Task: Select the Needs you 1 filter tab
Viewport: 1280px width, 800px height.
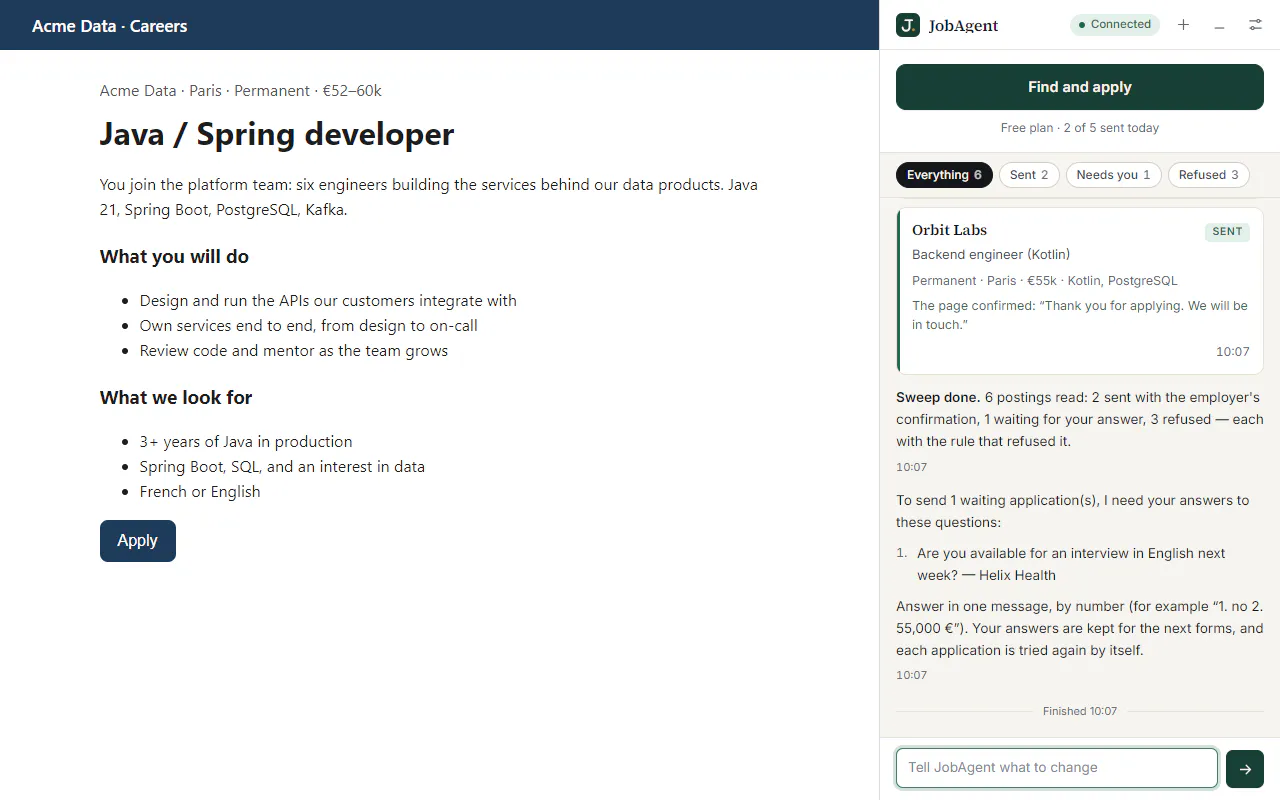Action: [x=1114, y=175]
